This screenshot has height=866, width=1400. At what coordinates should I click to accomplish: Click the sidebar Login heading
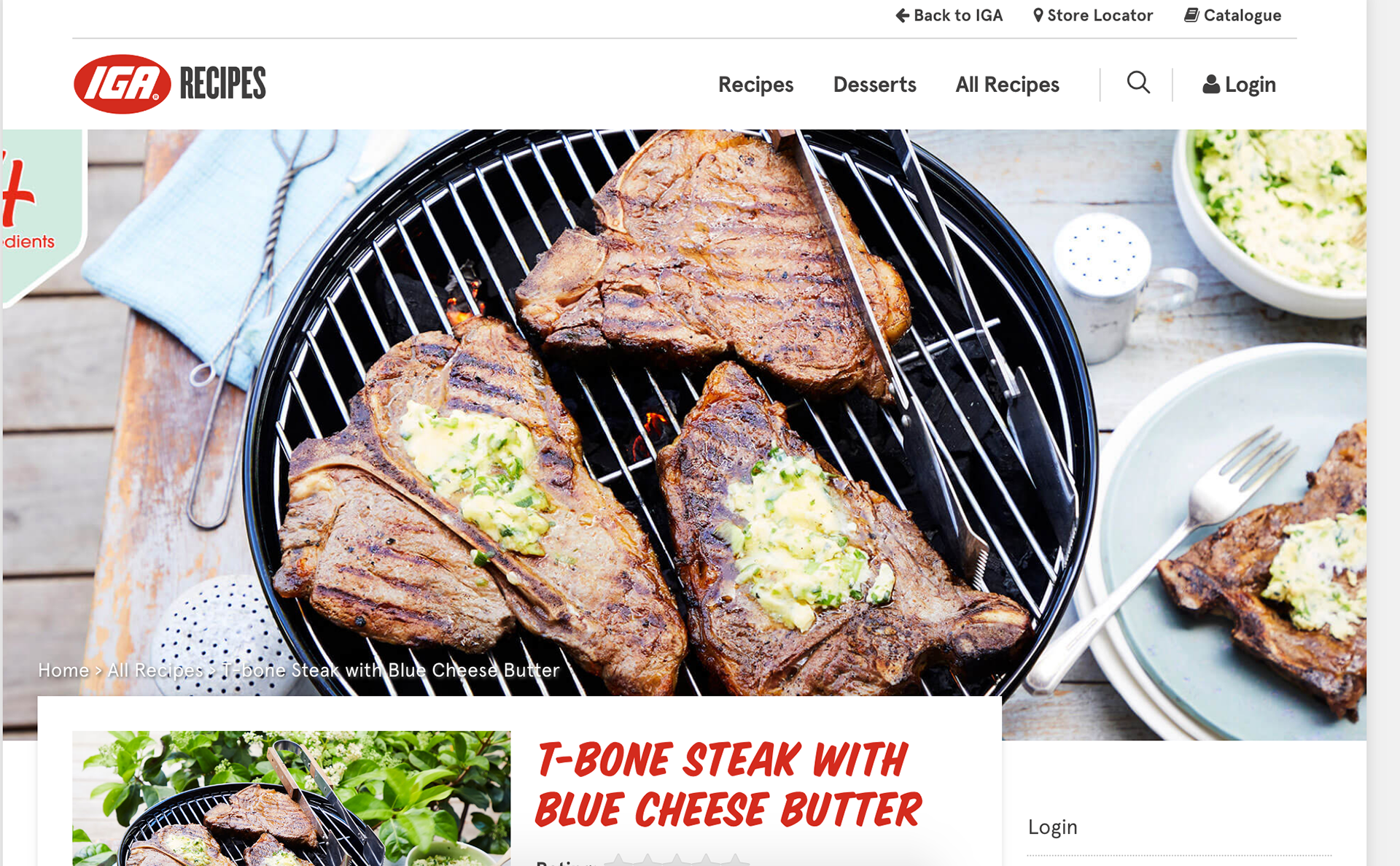click(x=1052, y=827)
